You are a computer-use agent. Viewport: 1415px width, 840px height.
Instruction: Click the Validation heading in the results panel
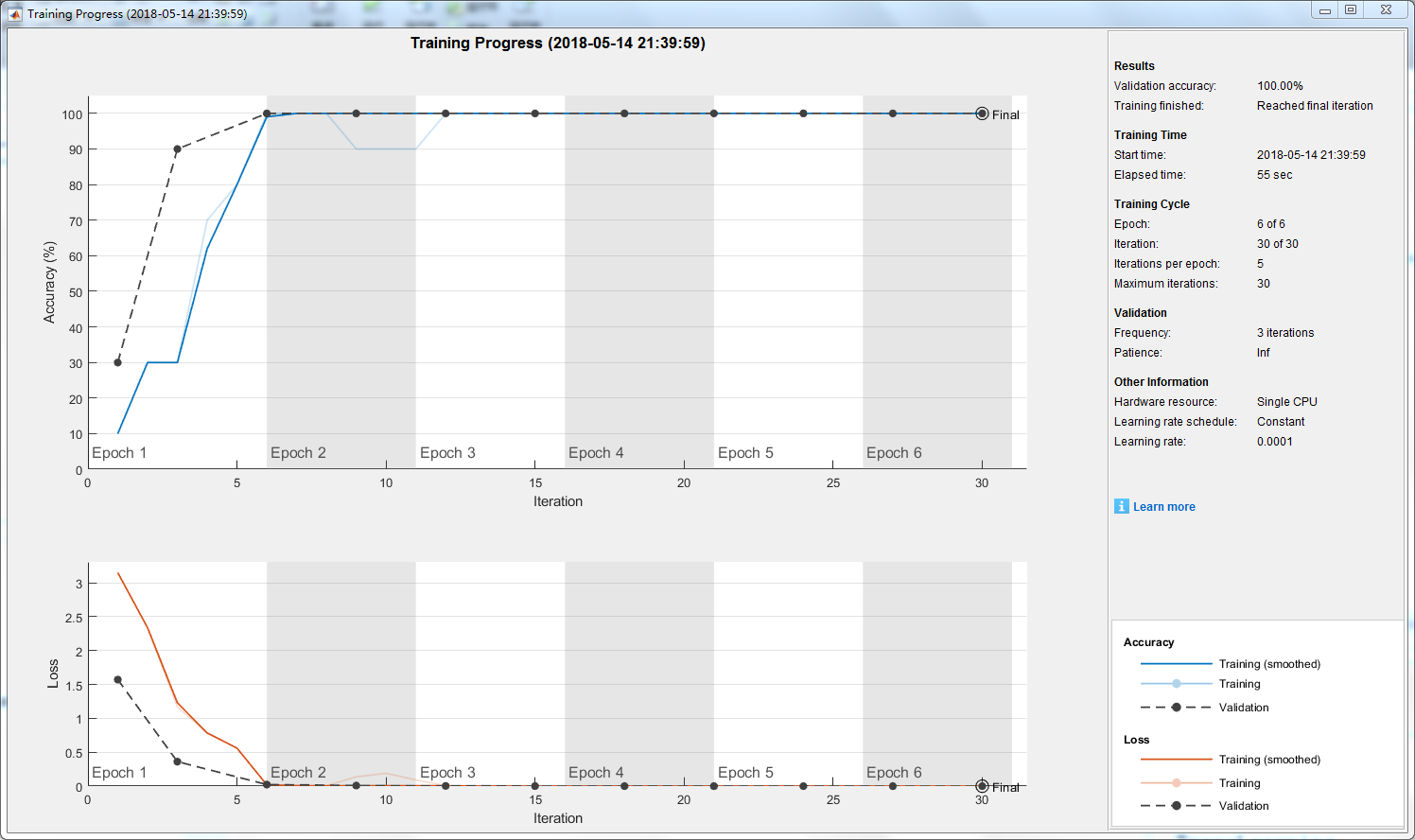point(1141,313)
